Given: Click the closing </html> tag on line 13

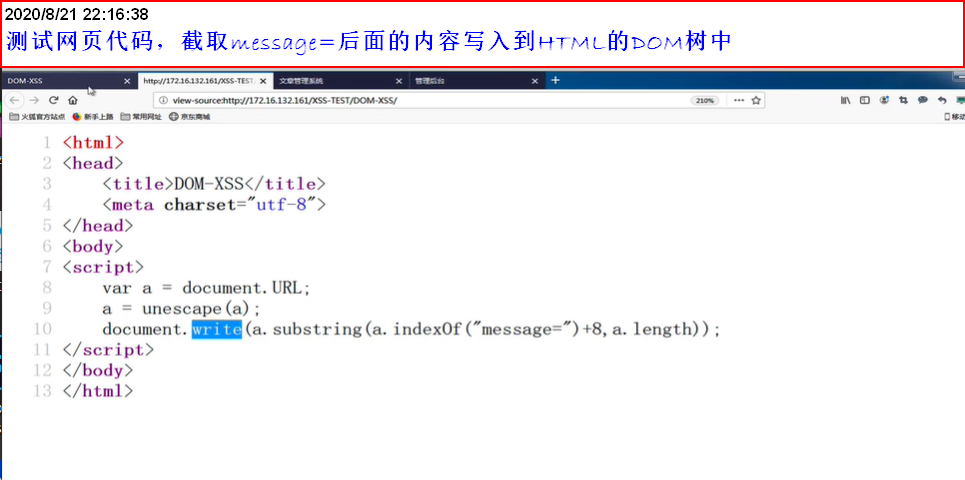Looking at the screenshot, I should coord(98,391).
